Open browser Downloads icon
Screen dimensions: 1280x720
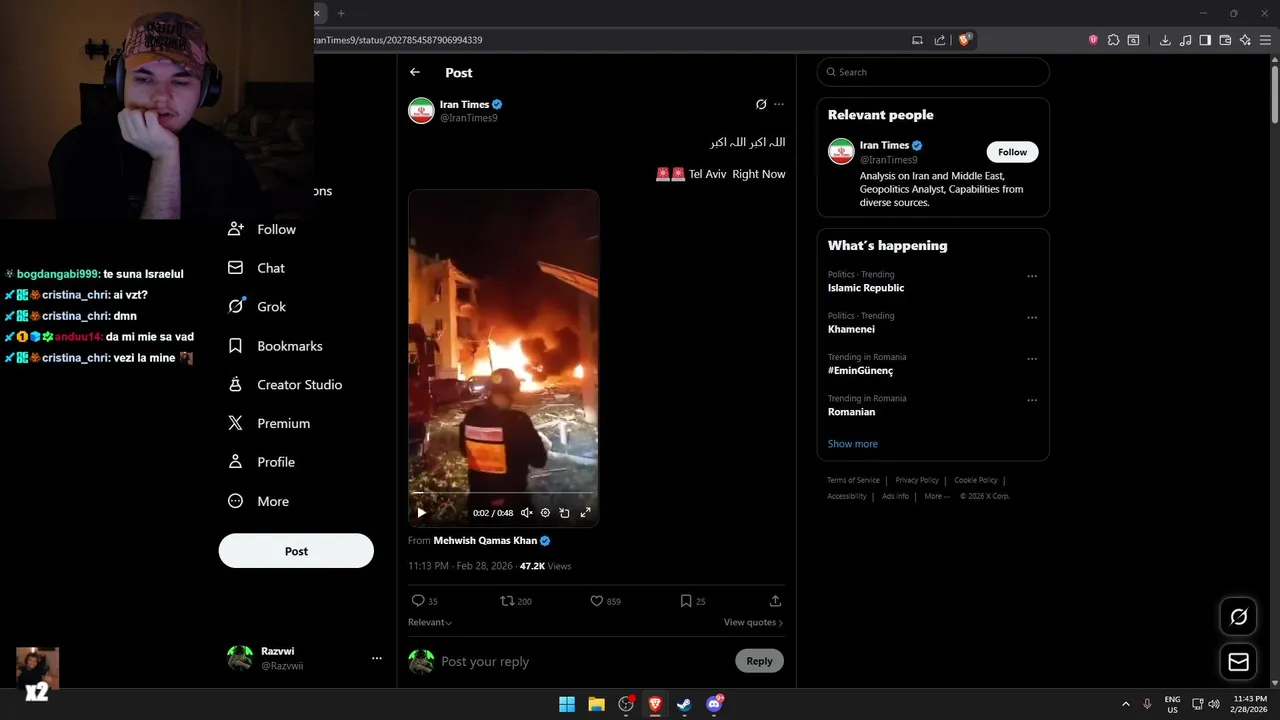click(x=1165, y=40)
